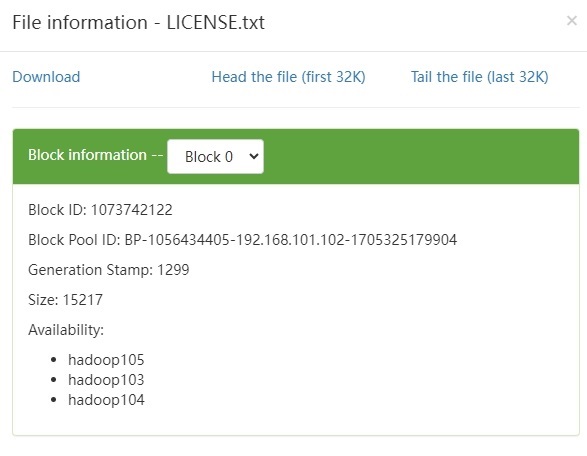
Task: Select the Block ID number 1073742122
Action: click(x=131, y=210)
